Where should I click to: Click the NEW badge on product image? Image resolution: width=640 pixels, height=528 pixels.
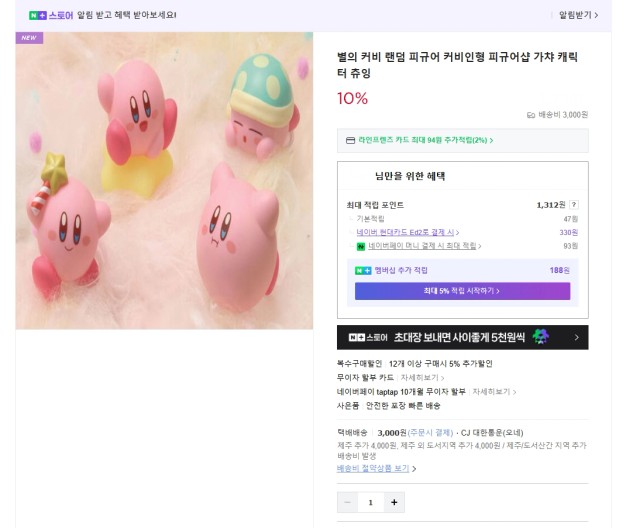coord(29,38)
